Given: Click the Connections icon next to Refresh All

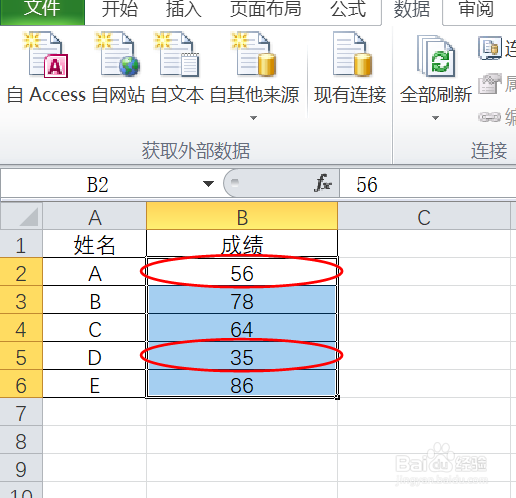Looking at the screenshot, I should pos(490,48).
